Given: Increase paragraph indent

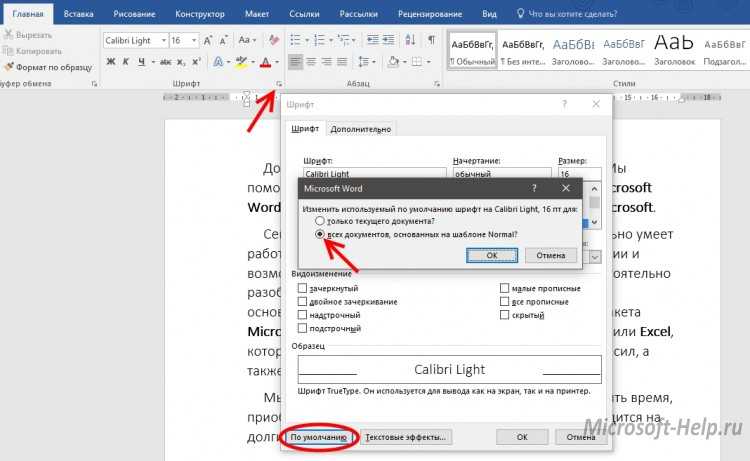Looking at the screenshot, I should (x=388, y=40).
